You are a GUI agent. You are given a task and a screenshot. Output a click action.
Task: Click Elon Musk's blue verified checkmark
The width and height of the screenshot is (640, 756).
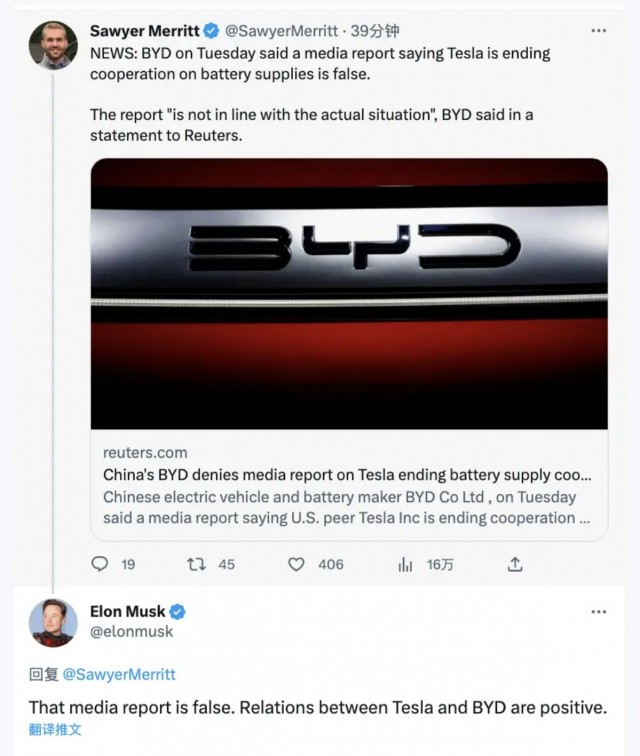tap(177, 611)
